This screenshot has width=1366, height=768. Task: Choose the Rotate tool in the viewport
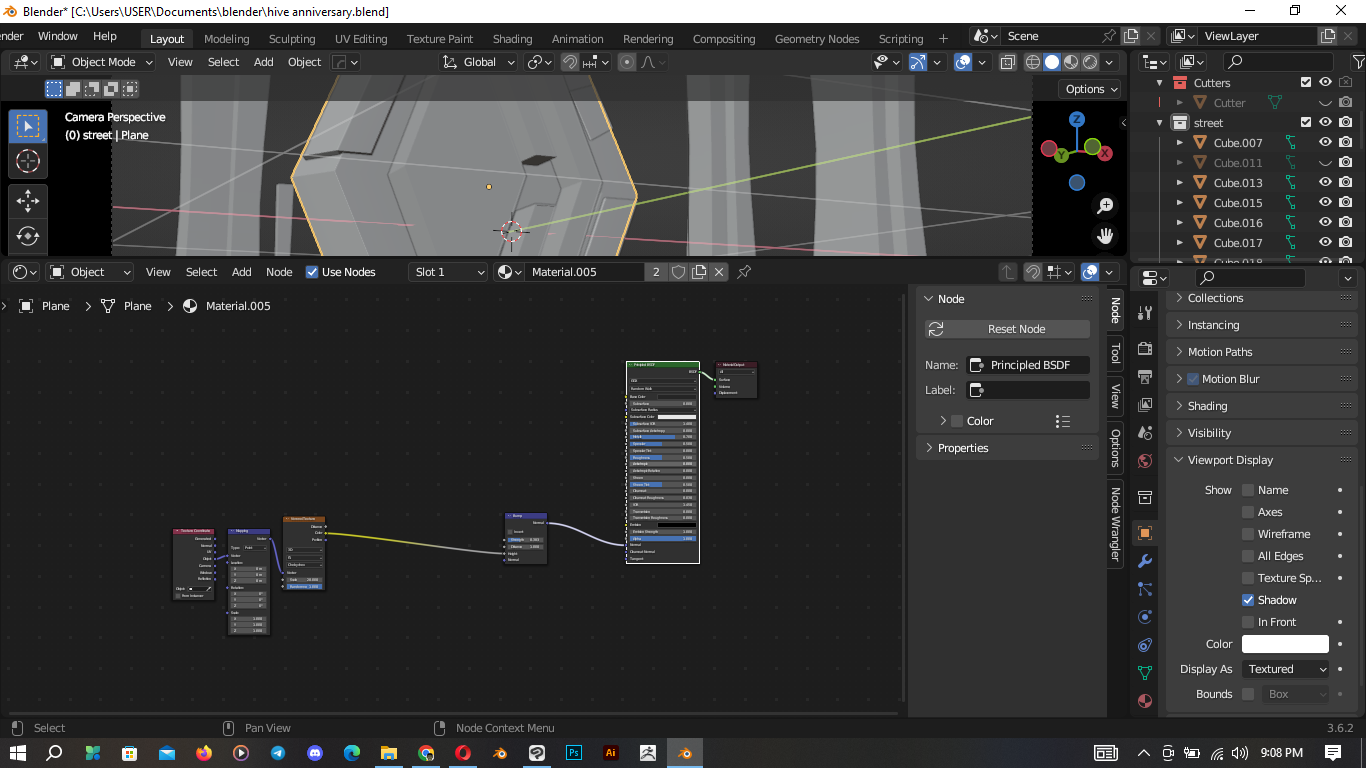point(28,236)
